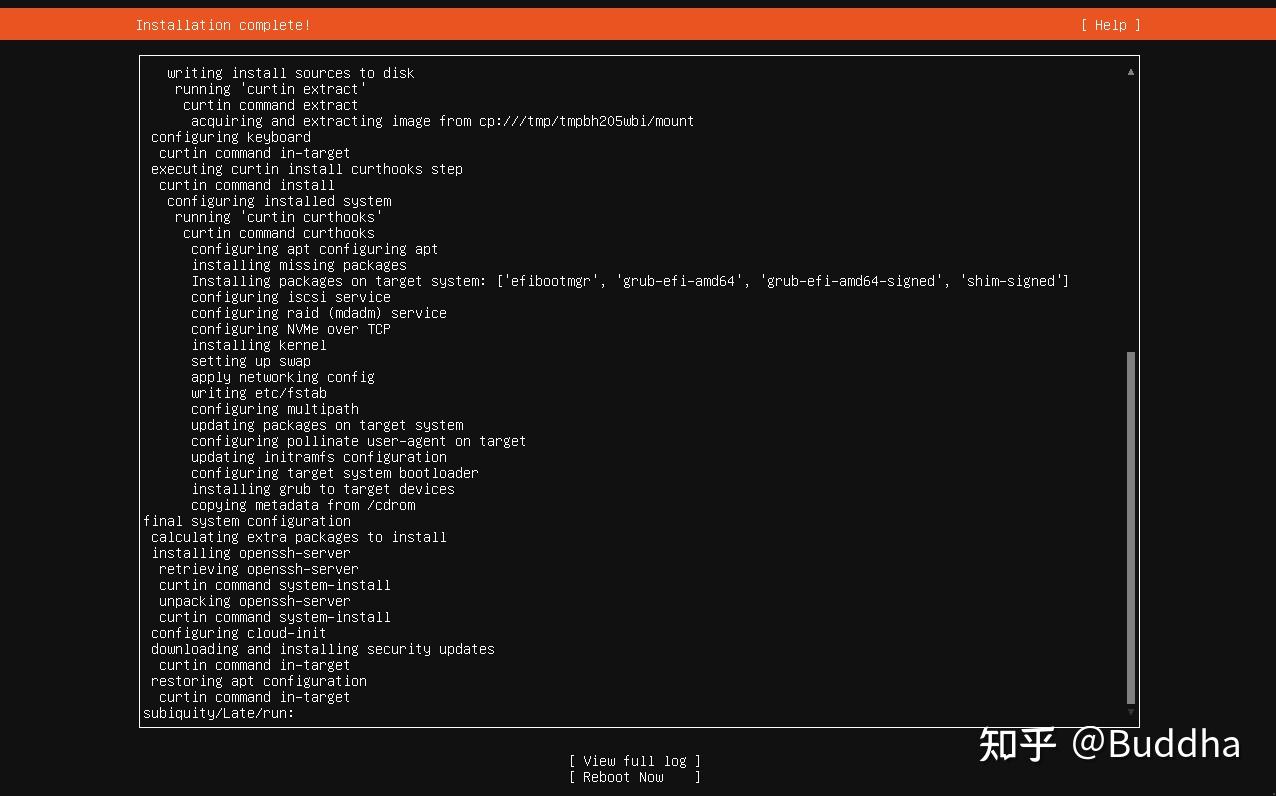
Task: Select line 'installing kernel'
Action: (x=259, y=345)
